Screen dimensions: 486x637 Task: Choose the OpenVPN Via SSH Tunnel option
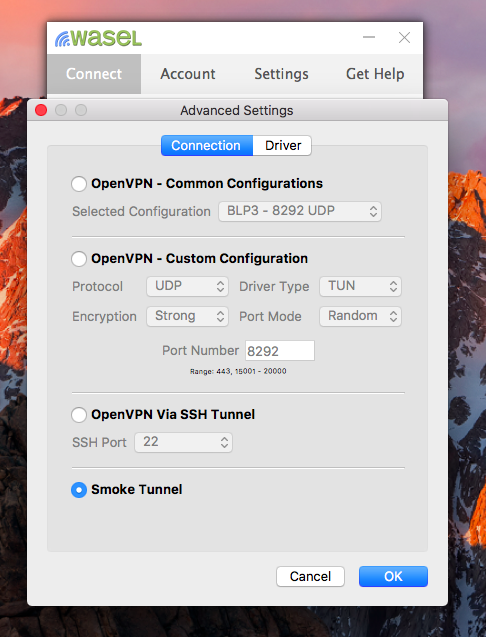tap(79, 415)
